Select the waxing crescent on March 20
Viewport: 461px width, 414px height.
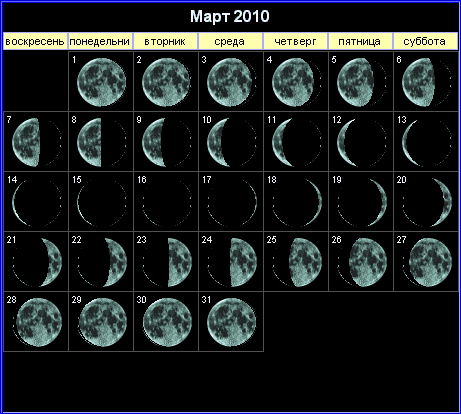[427, 202]
